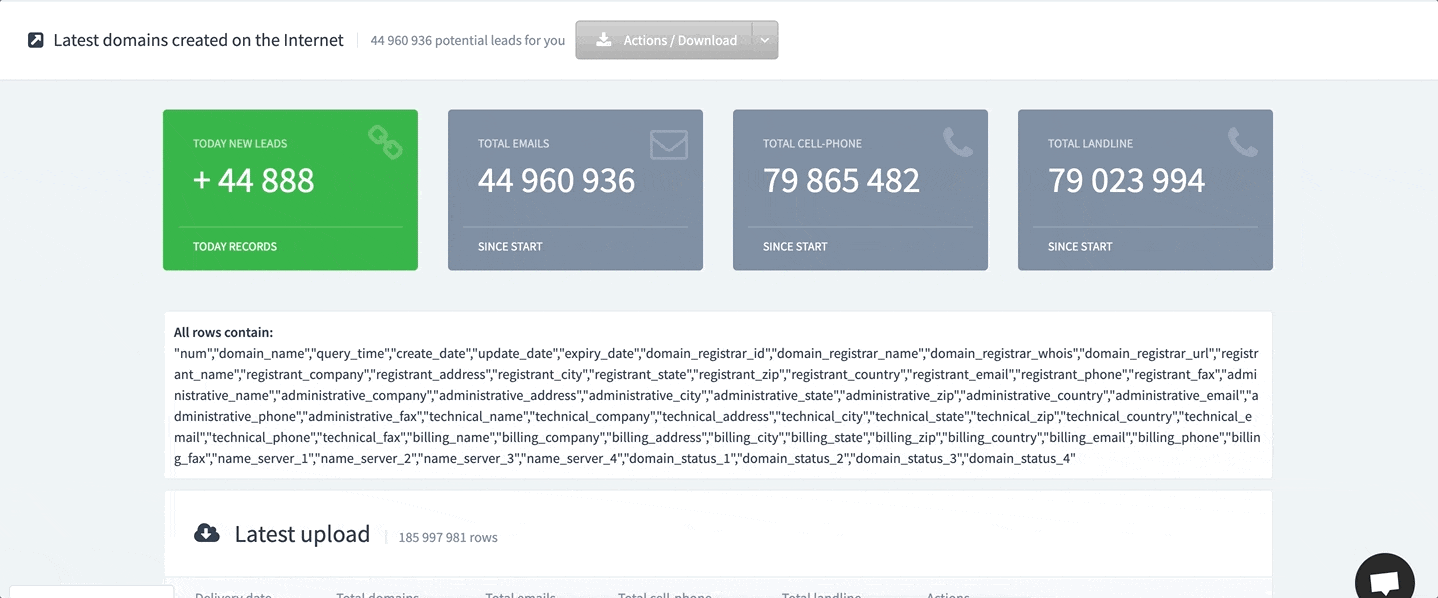
Task: Select the chain-link icon on Today New Leads card
Action: click(x=386, y=144)
